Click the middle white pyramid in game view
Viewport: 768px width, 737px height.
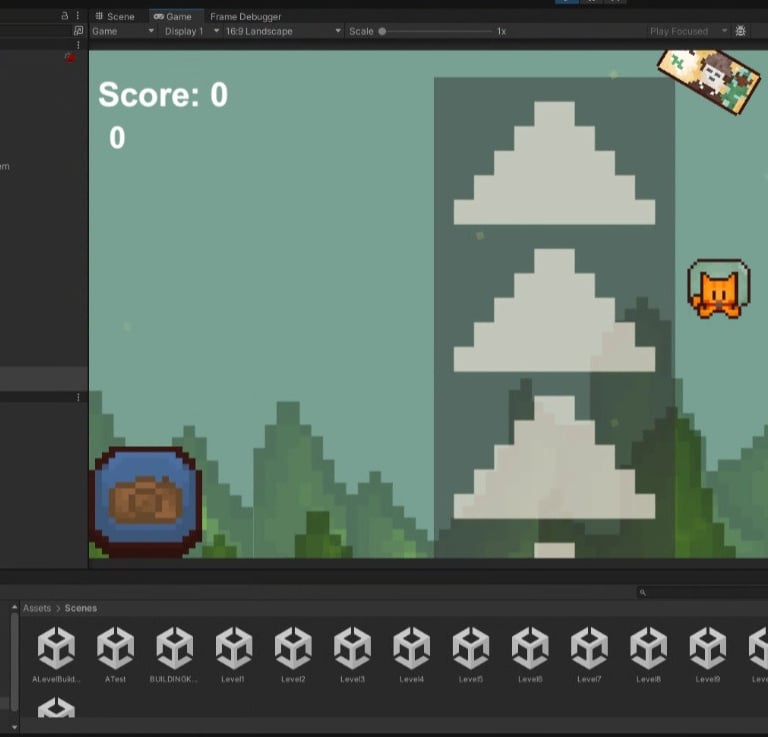pyautogui.click(x=554, y=310)
